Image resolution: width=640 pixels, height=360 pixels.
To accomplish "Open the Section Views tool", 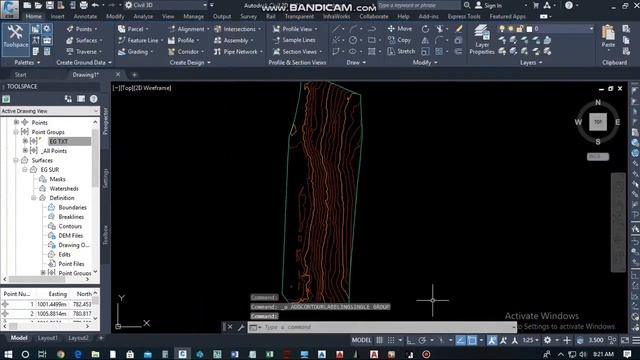I will point(297,52).
